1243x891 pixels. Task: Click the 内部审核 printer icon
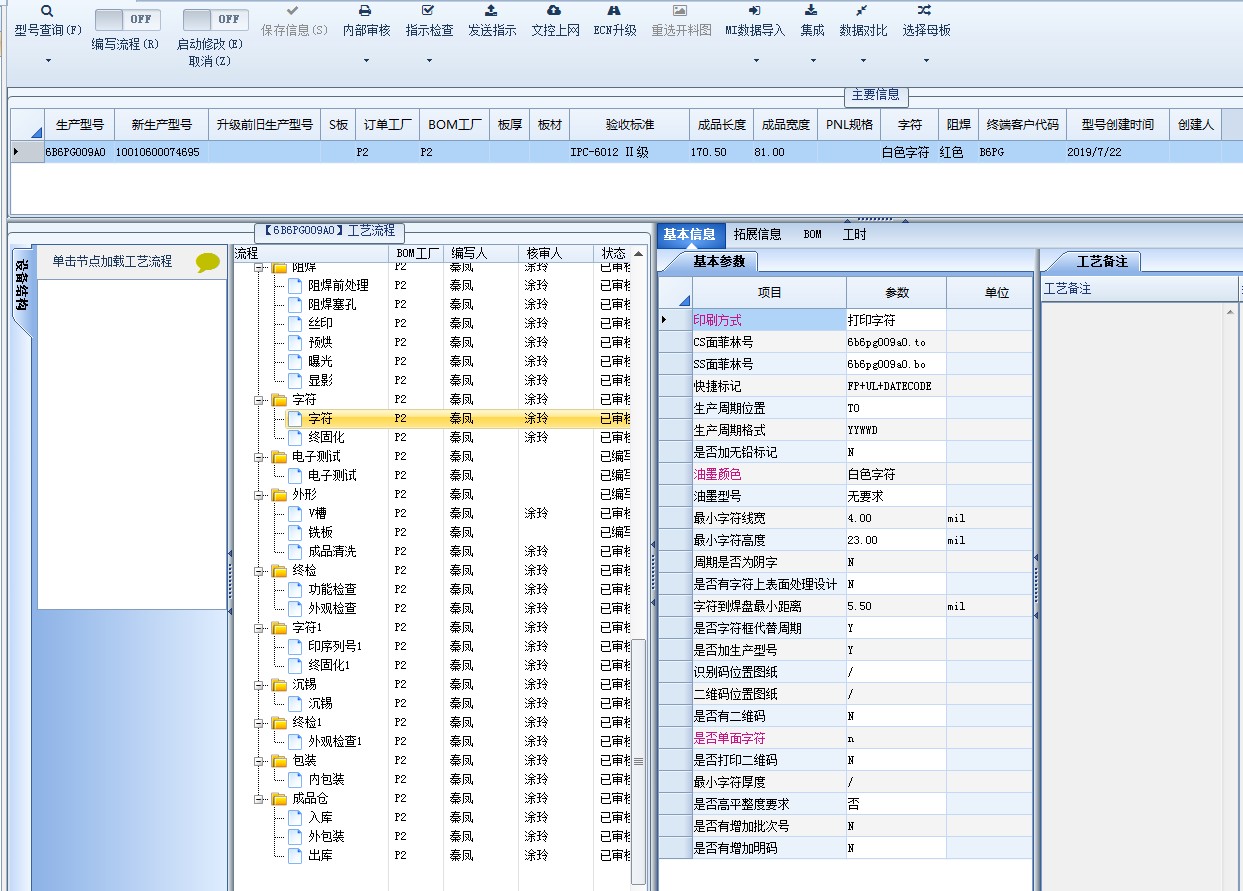pyautogui.click(x=366, y=10)
